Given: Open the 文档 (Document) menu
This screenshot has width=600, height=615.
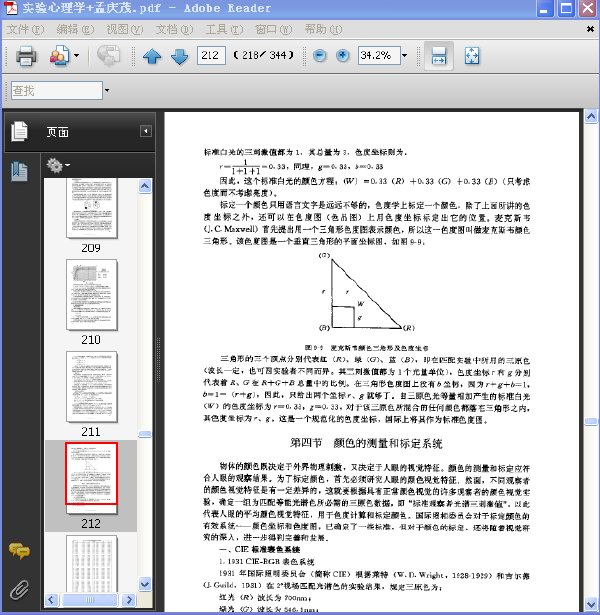Looking at the screenshot, I should pyautogui.click(x=174, y=29).
